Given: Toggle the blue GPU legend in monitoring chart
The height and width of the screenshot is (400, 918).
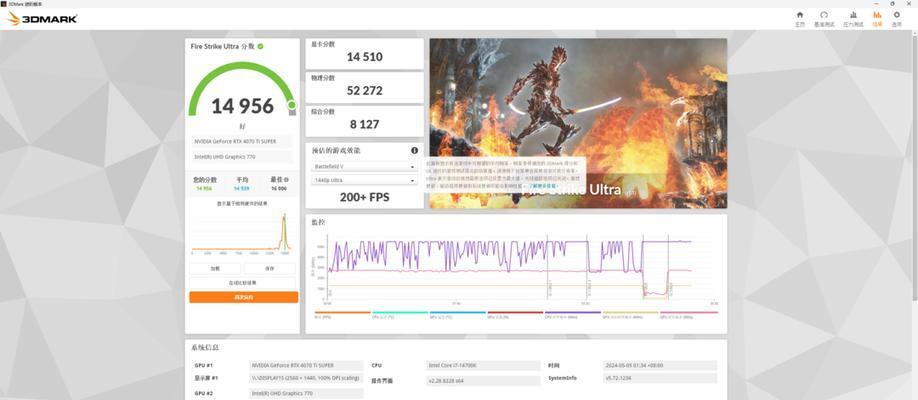Looking at the screenshot, I should [458, 314].
